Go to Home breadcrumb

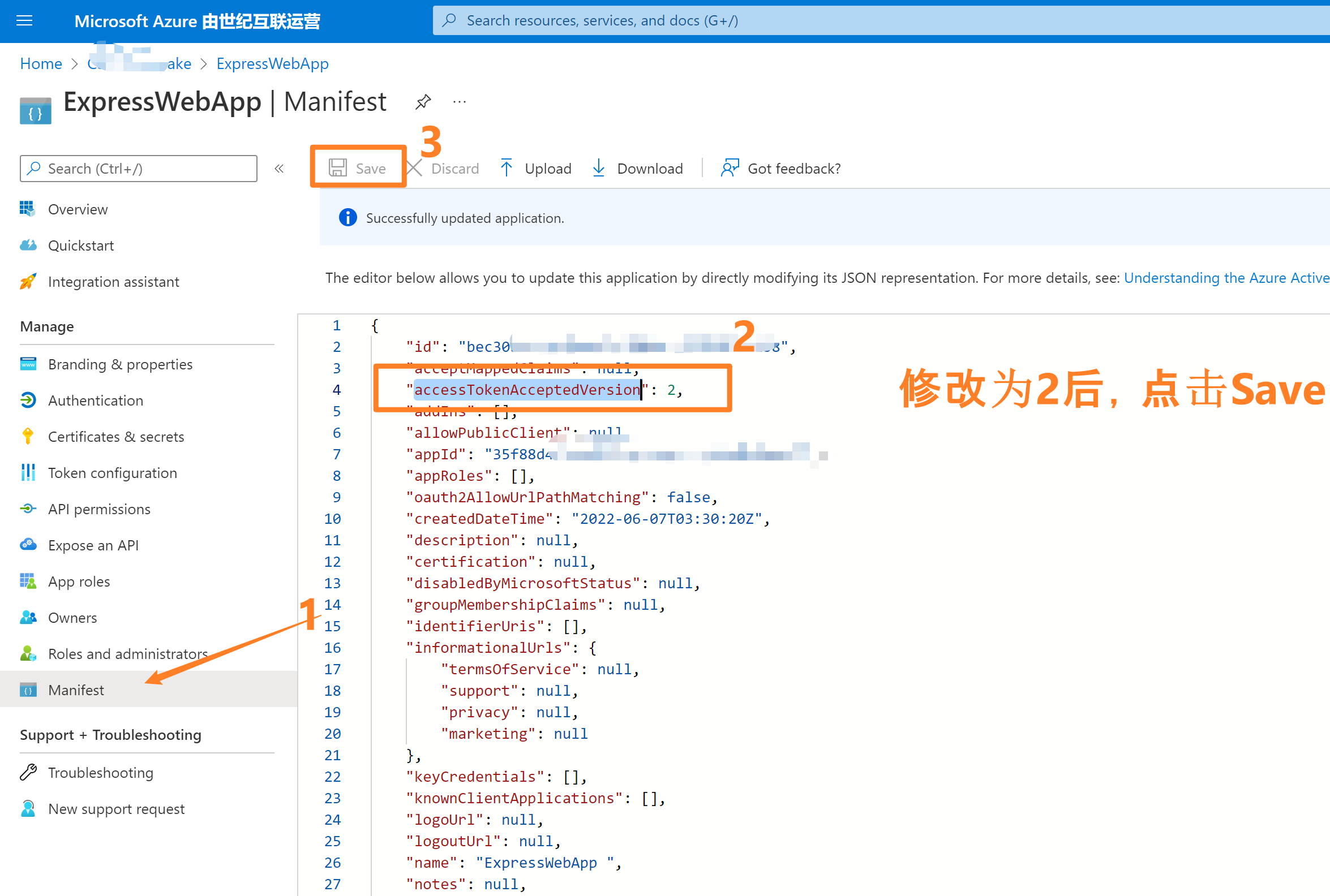[41, 63]
